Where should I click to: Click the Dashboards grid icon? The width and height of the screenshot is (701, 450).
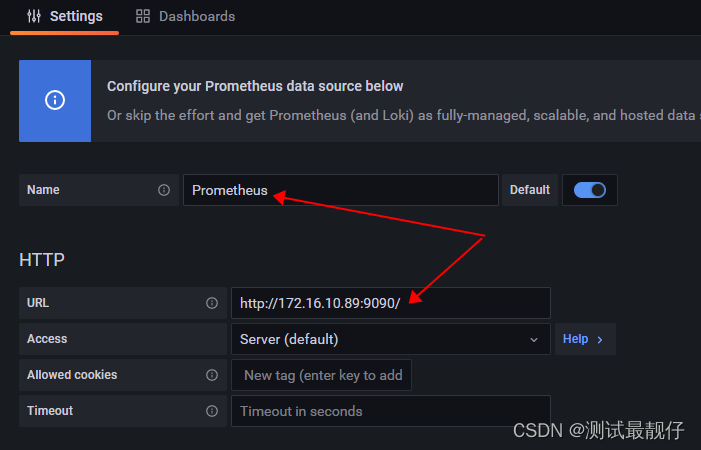[143, 17]
